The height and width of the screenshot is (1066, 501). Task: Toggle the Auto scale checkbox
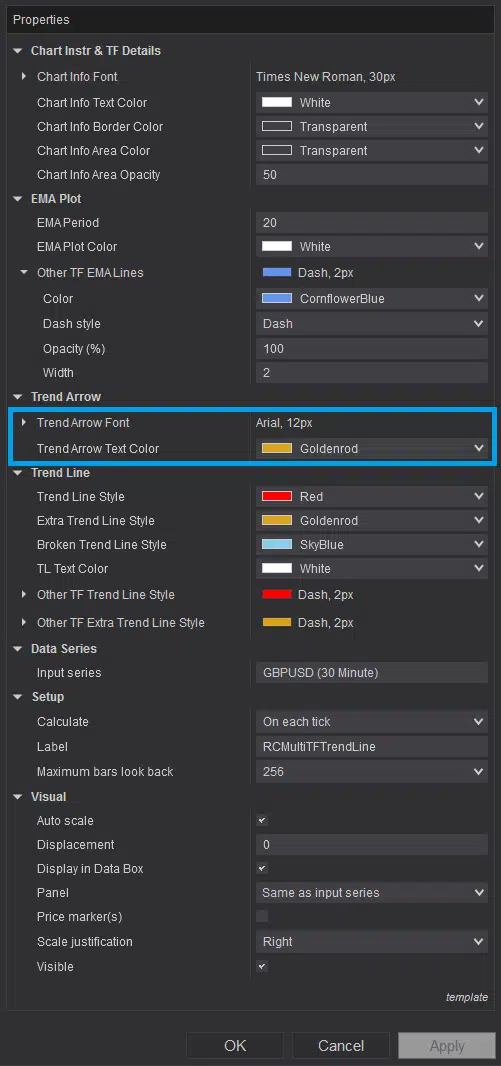[x=262, y=821]
